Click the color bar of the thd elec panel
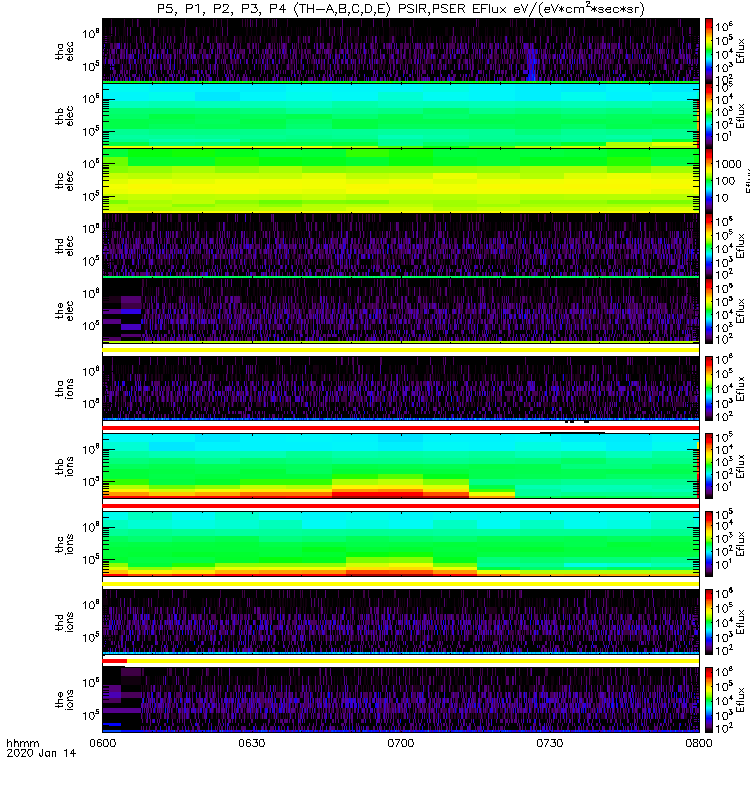 point(709,245)
